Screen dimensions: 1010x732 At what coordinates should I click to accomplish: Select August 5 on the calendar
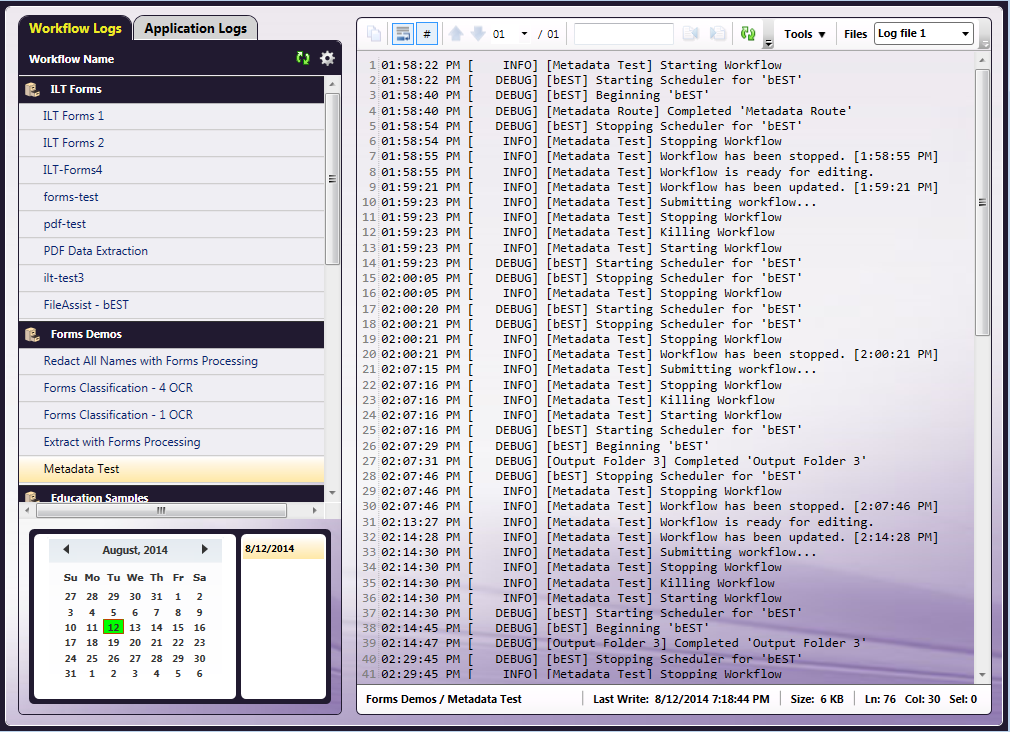pos(113,612)
